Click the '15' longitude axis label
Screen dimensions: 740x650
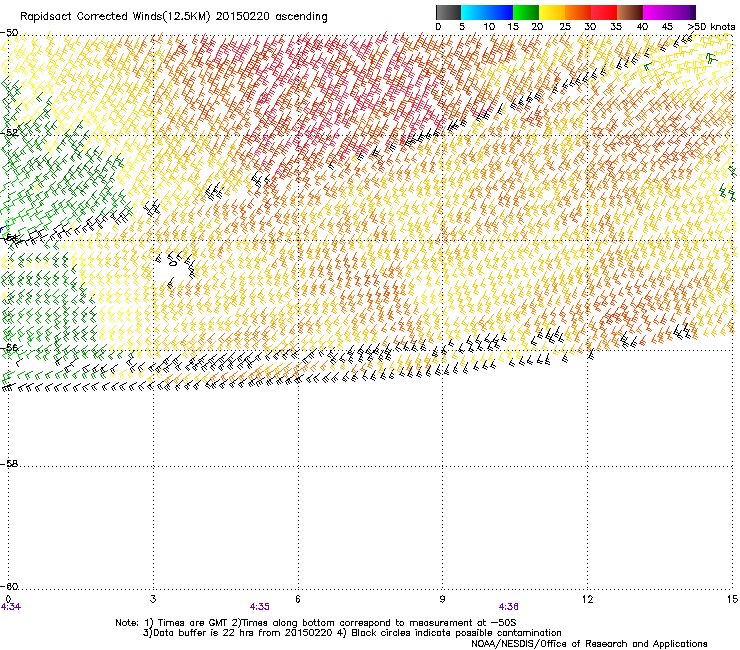click(732, 599)
